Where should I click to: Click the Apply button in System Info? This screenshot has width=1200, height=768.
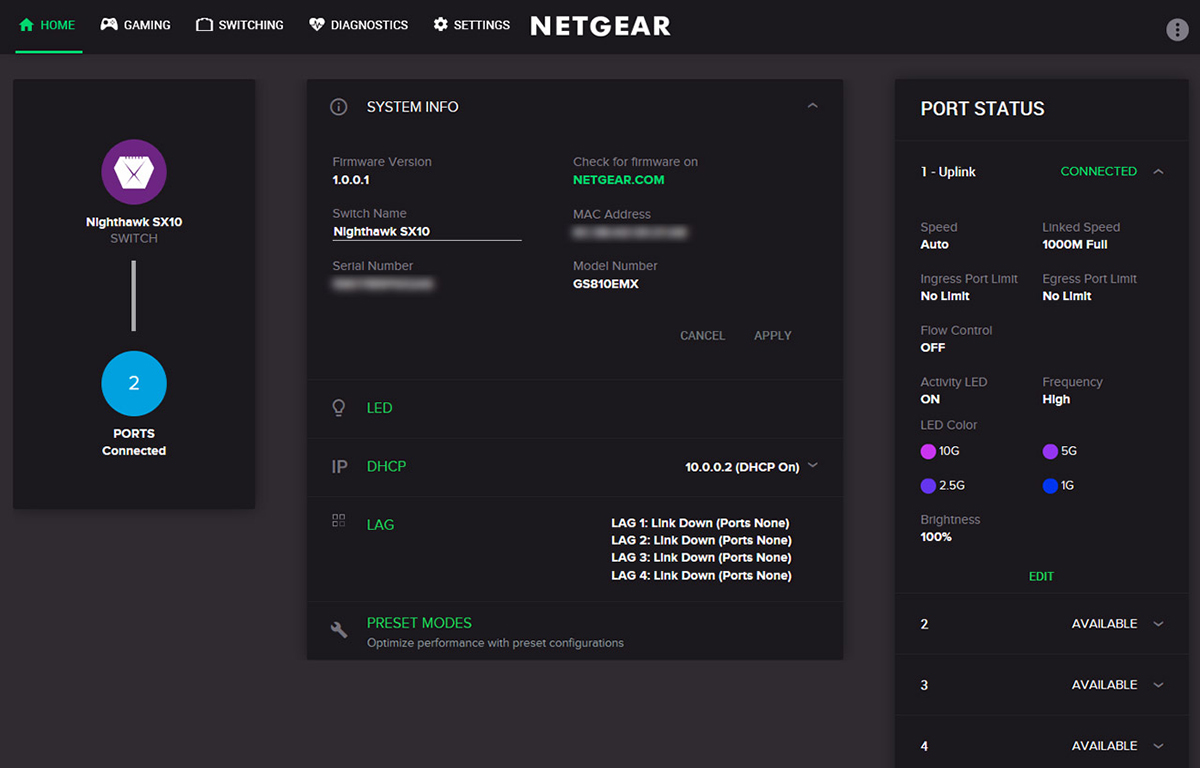(772, 336)
